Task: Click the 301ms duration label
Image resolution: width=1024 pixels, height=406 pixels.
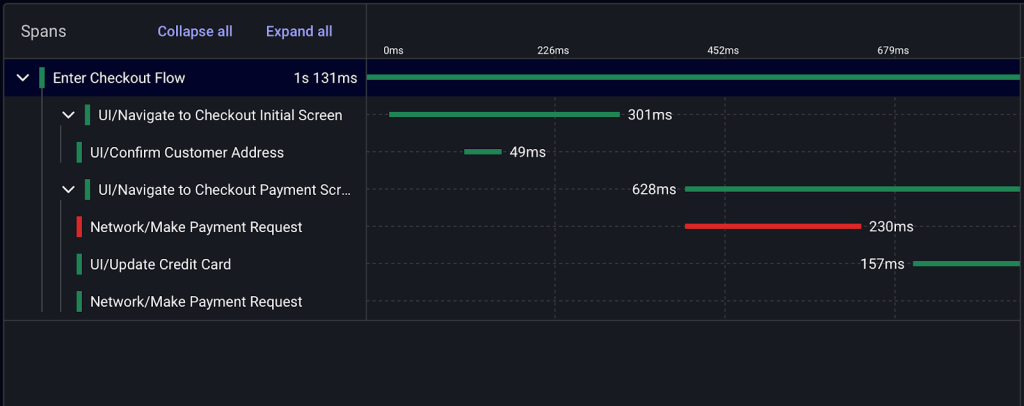Action: pyautogui.click(x=650, y=116)
